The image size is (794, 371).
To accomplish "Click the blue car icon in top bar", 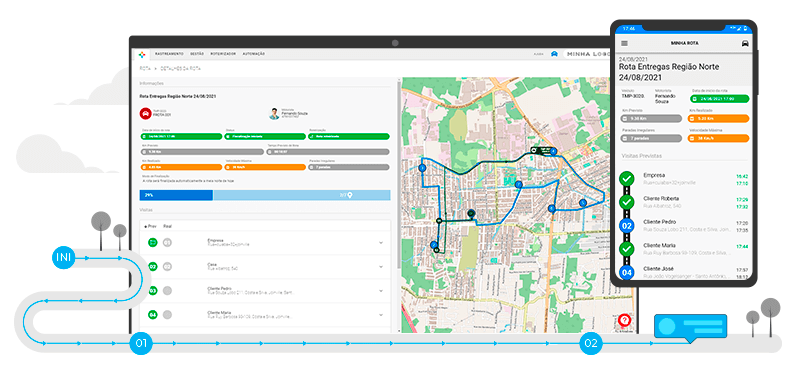I will point(554,54).
